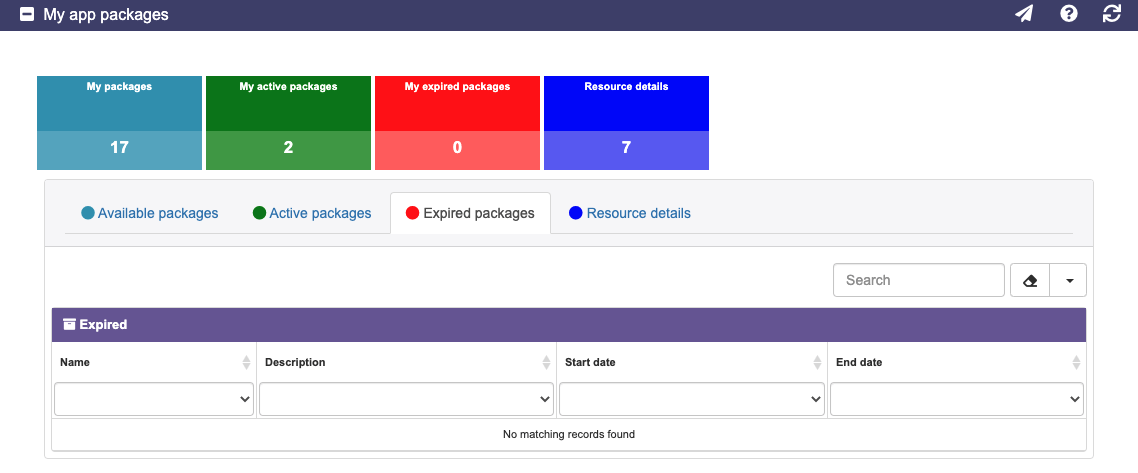
Task: Select the Expired packages tab
Action: tap(470, 213)
